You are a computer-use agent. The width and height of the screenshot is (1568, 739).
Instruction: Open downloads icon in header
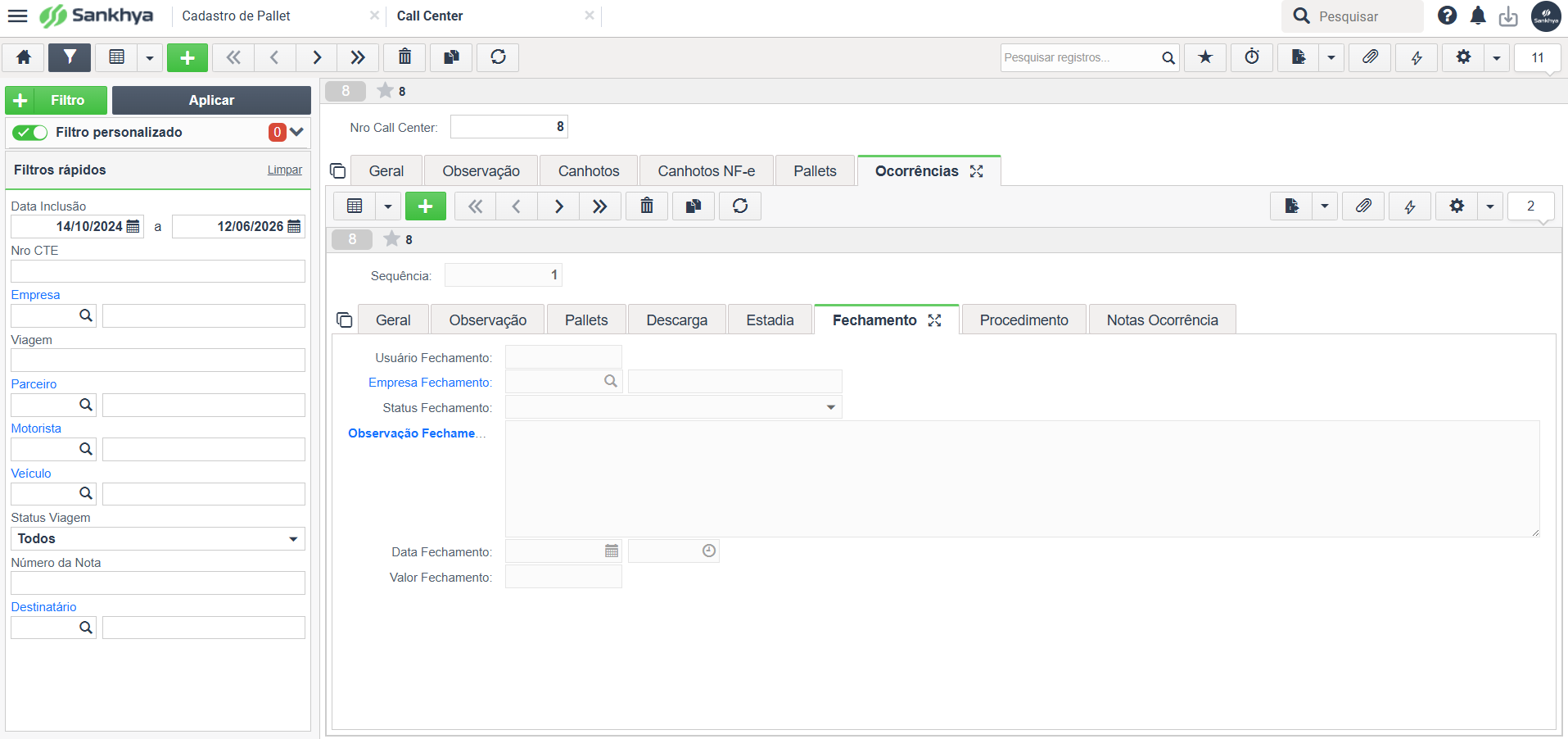coord(1508,16)
